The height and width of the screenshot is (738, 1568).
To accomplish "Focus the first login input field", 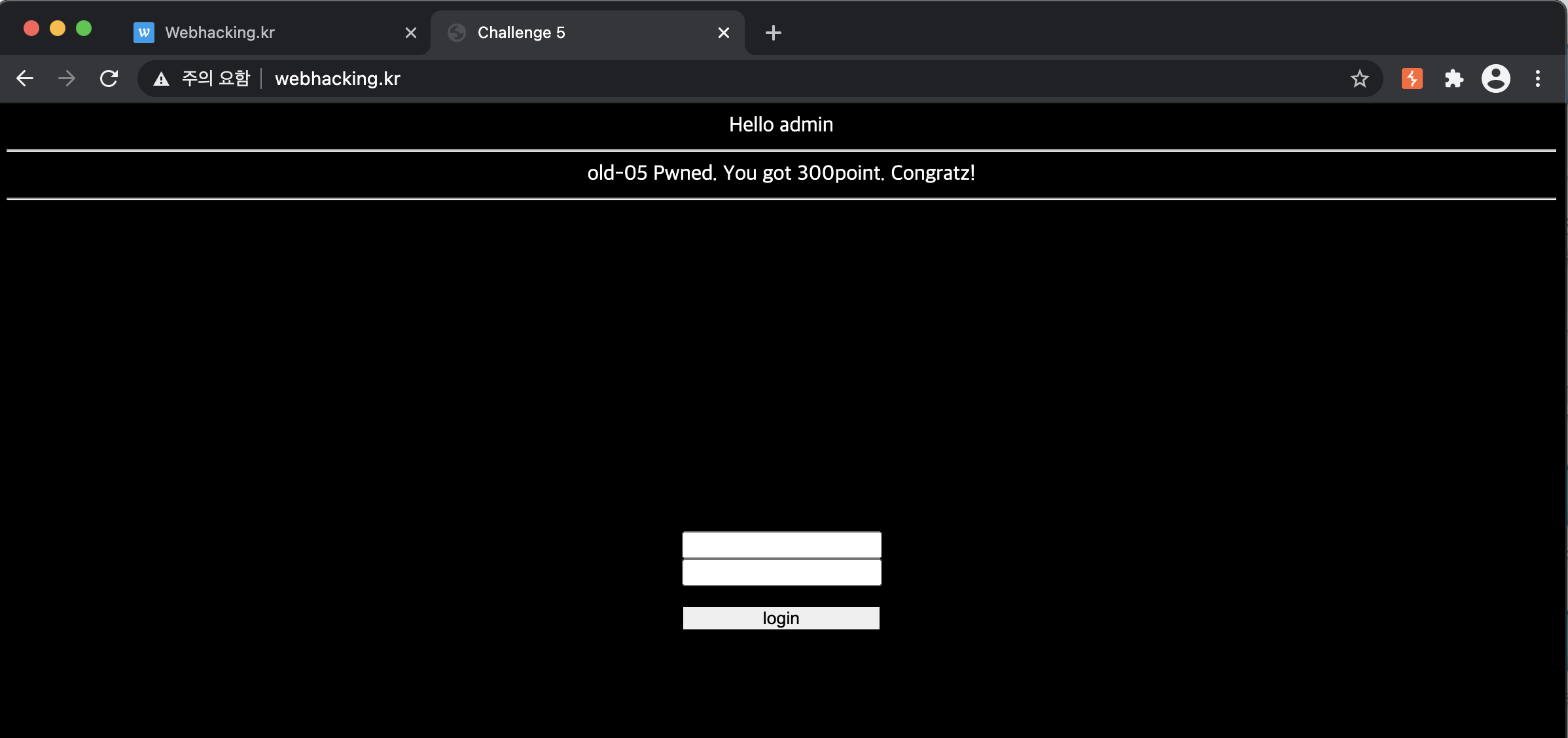I will 781,544.
